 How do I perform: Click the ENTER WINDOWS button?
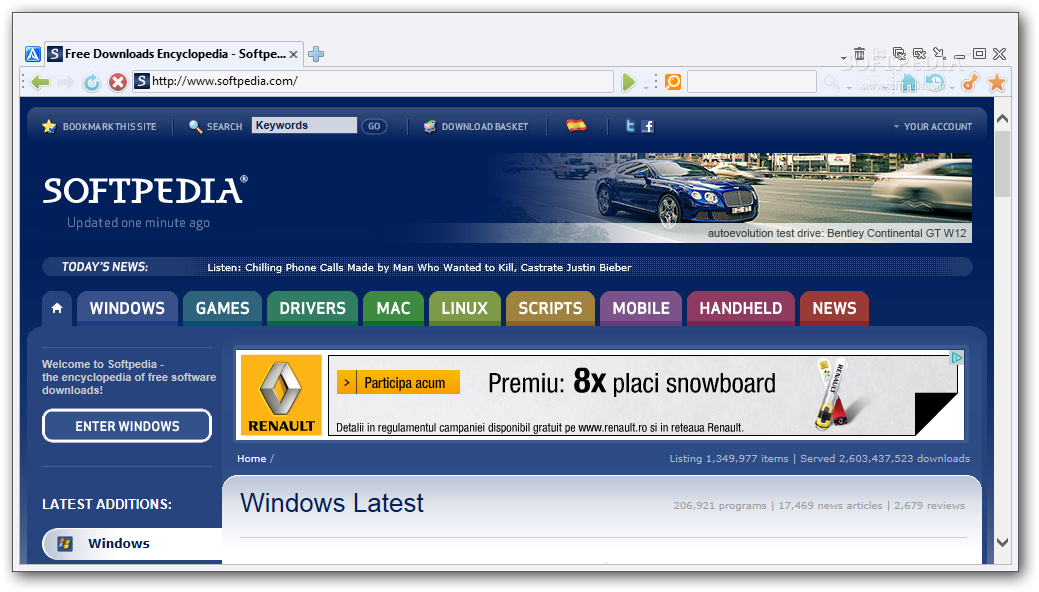(127, 426)
